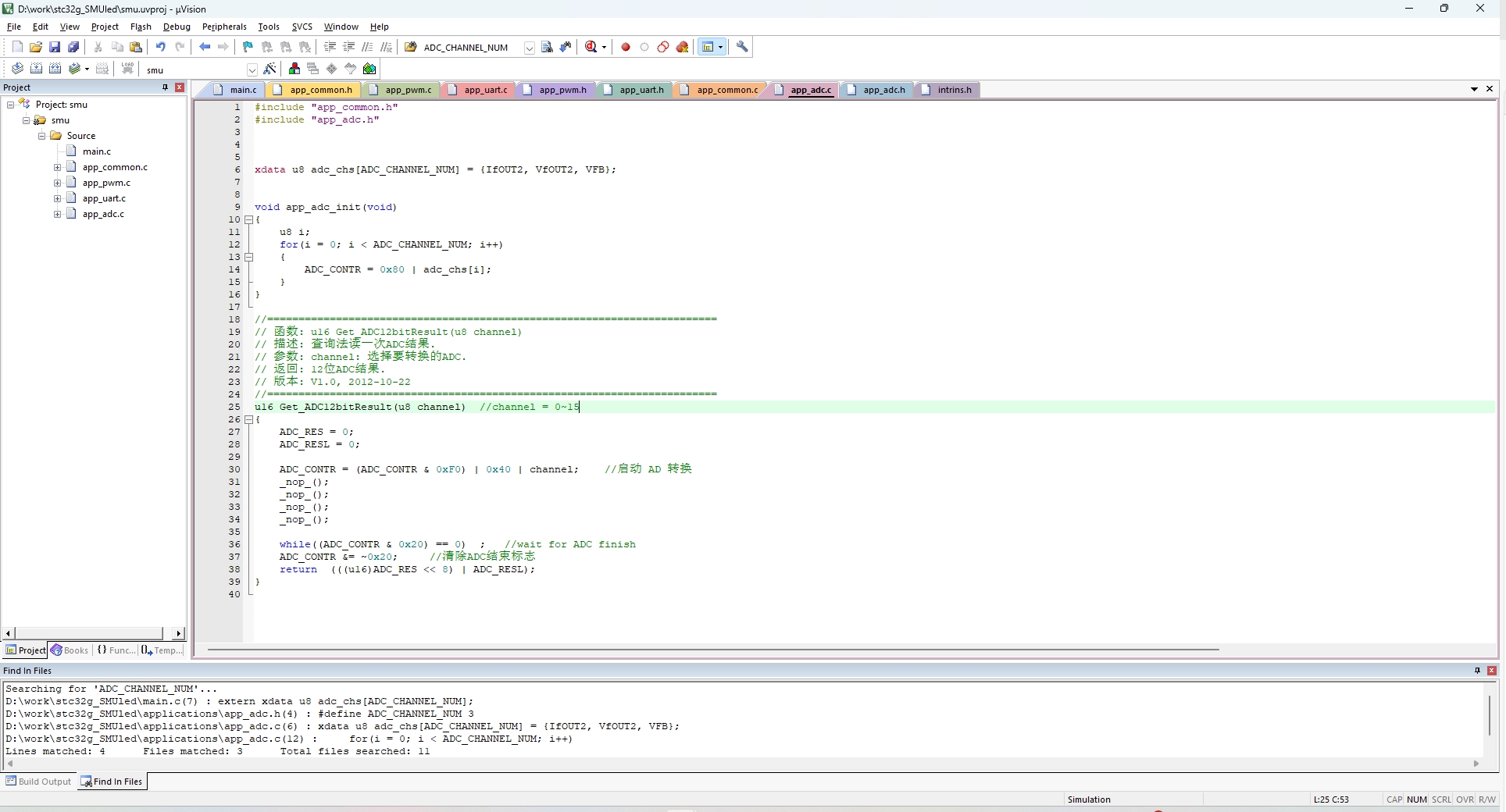
Task: Open the batch build dropdown arrow
Action: (x=87, y=69)
